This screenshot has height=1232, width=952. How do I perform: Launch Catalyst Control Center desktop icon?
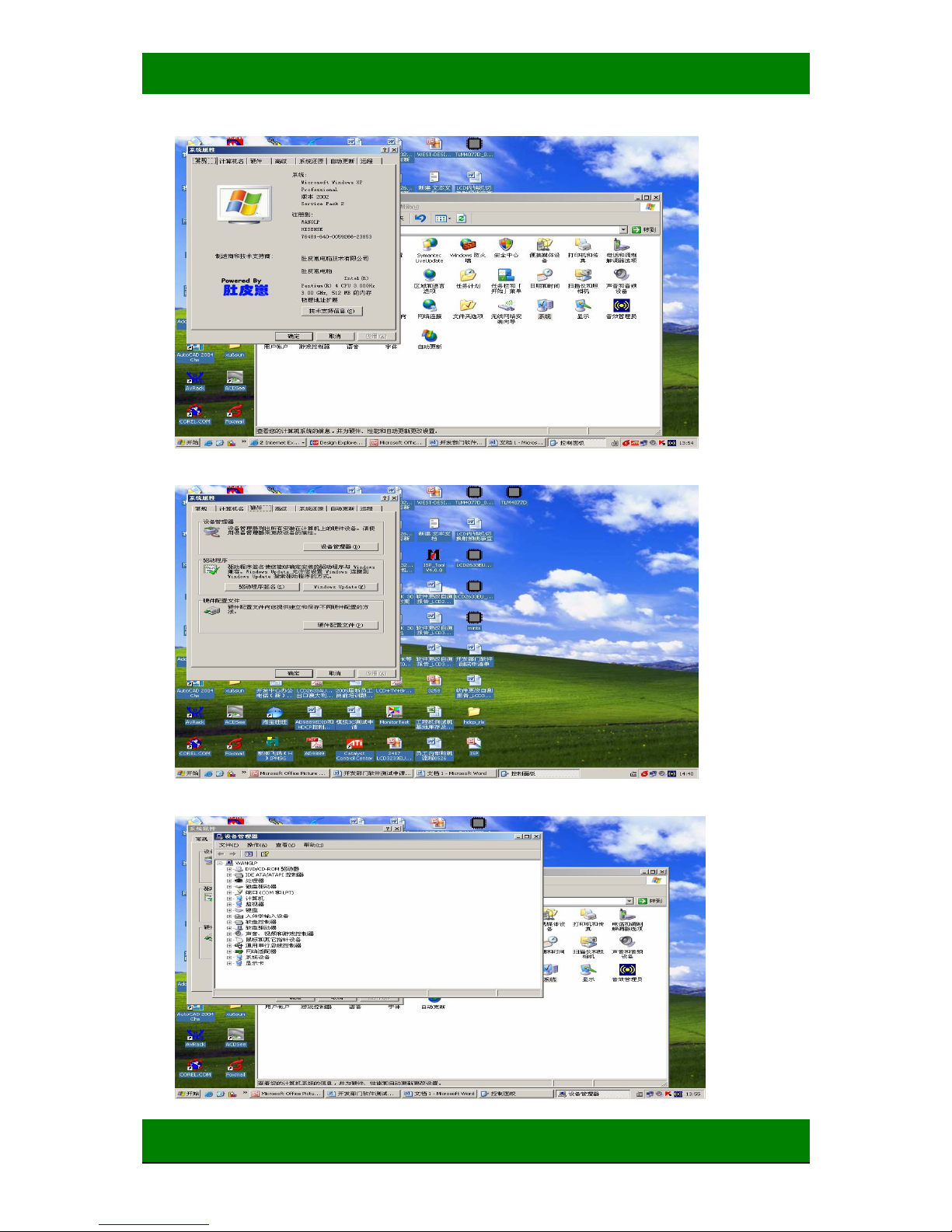(354, 749)
